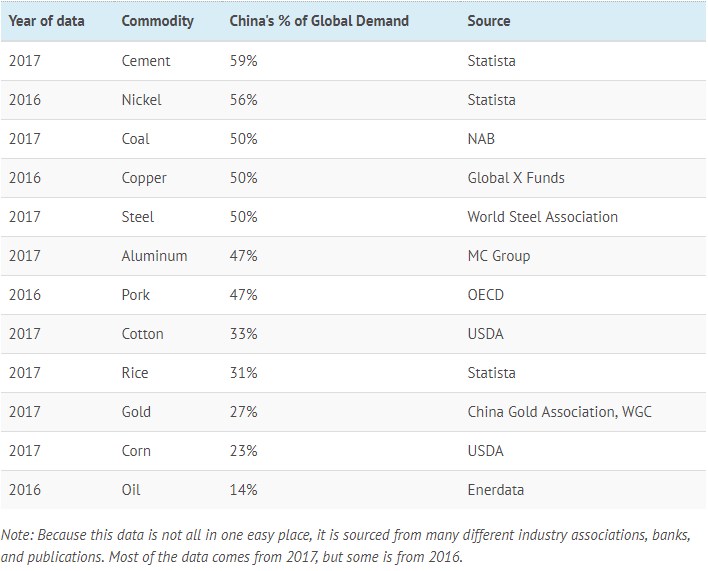This screenshot has height=571, width=708.
Task: Select the Nickel commodity cell
Action: pyautogui.click(x=141, y=100)
